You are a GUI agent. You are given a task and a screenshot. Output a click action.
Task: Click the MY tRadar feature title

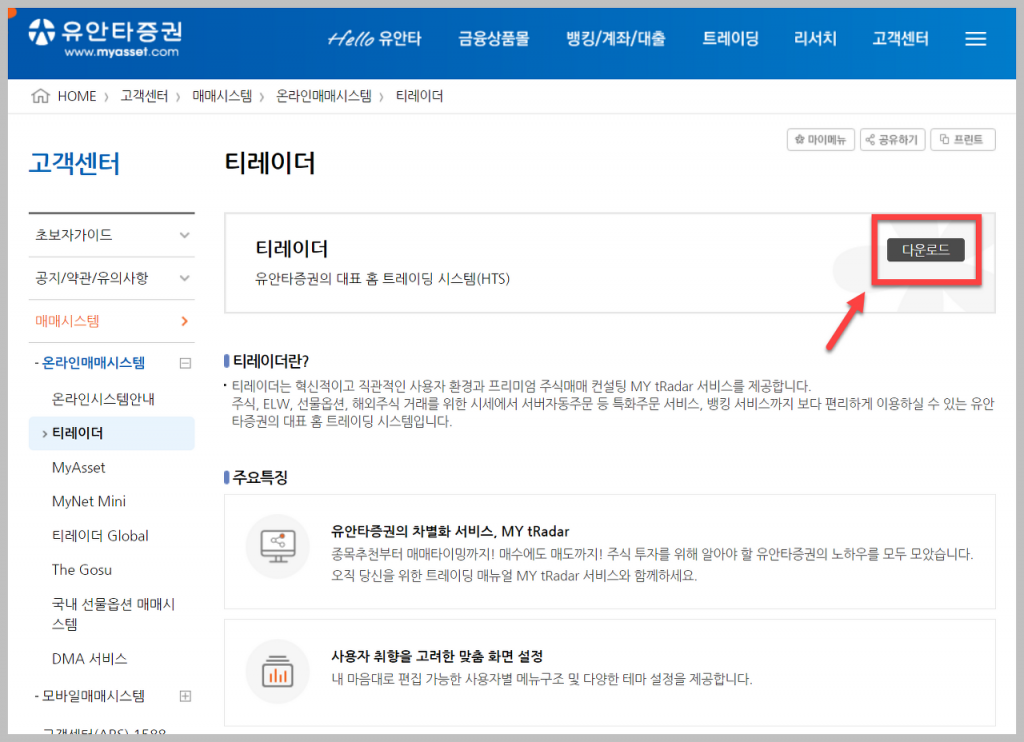[x=450, y=531]
